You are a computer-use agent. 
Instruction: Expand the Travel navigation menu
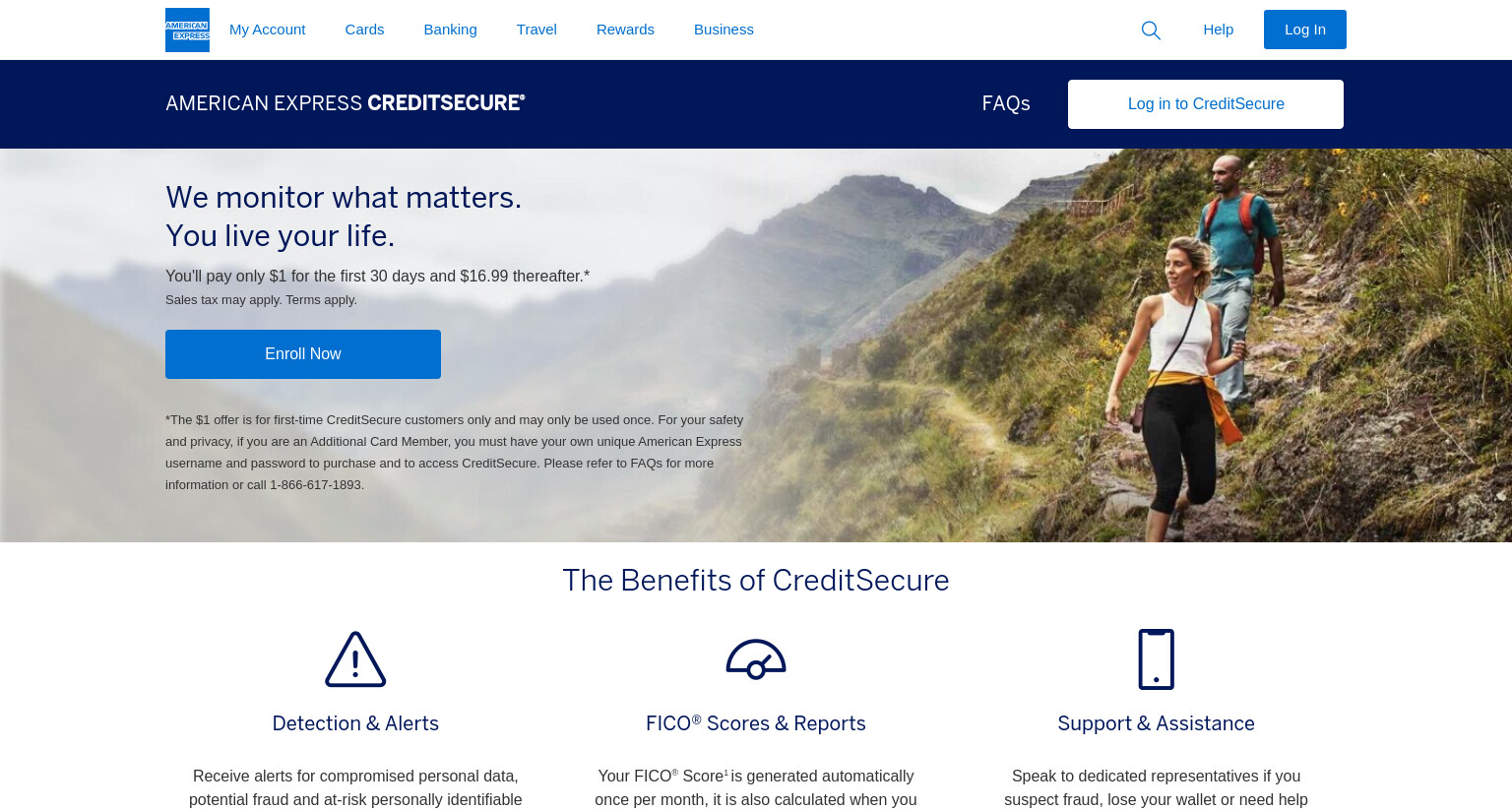click(536, 30)
